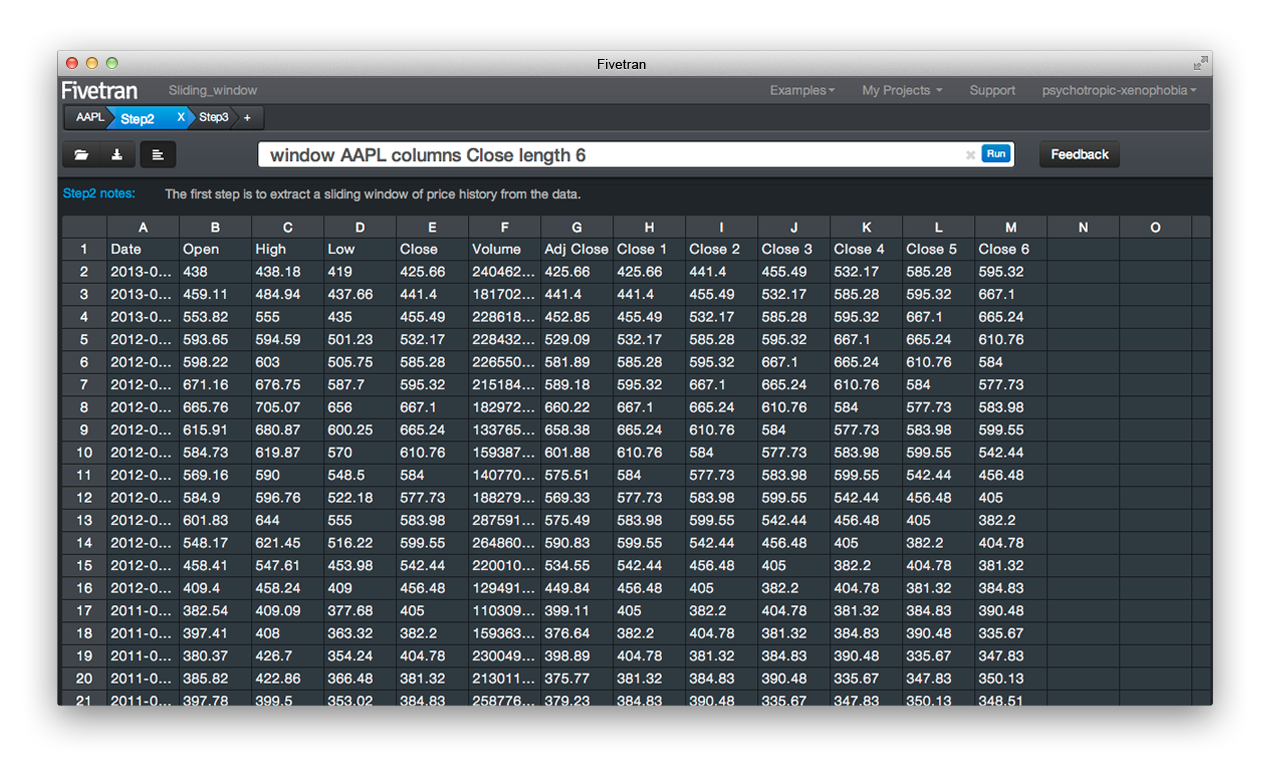Image resolution: width=1271 pixels, height=784 pixels.
Task: Select the Step2 tab
Action: (138, 118)
